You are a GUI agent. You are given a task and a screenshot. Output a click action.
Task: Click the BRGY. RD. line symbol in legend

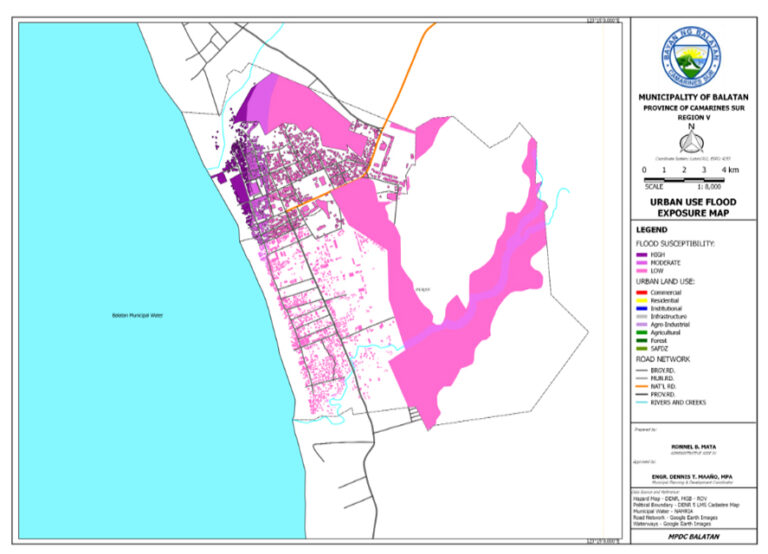(x=642, y=369)
